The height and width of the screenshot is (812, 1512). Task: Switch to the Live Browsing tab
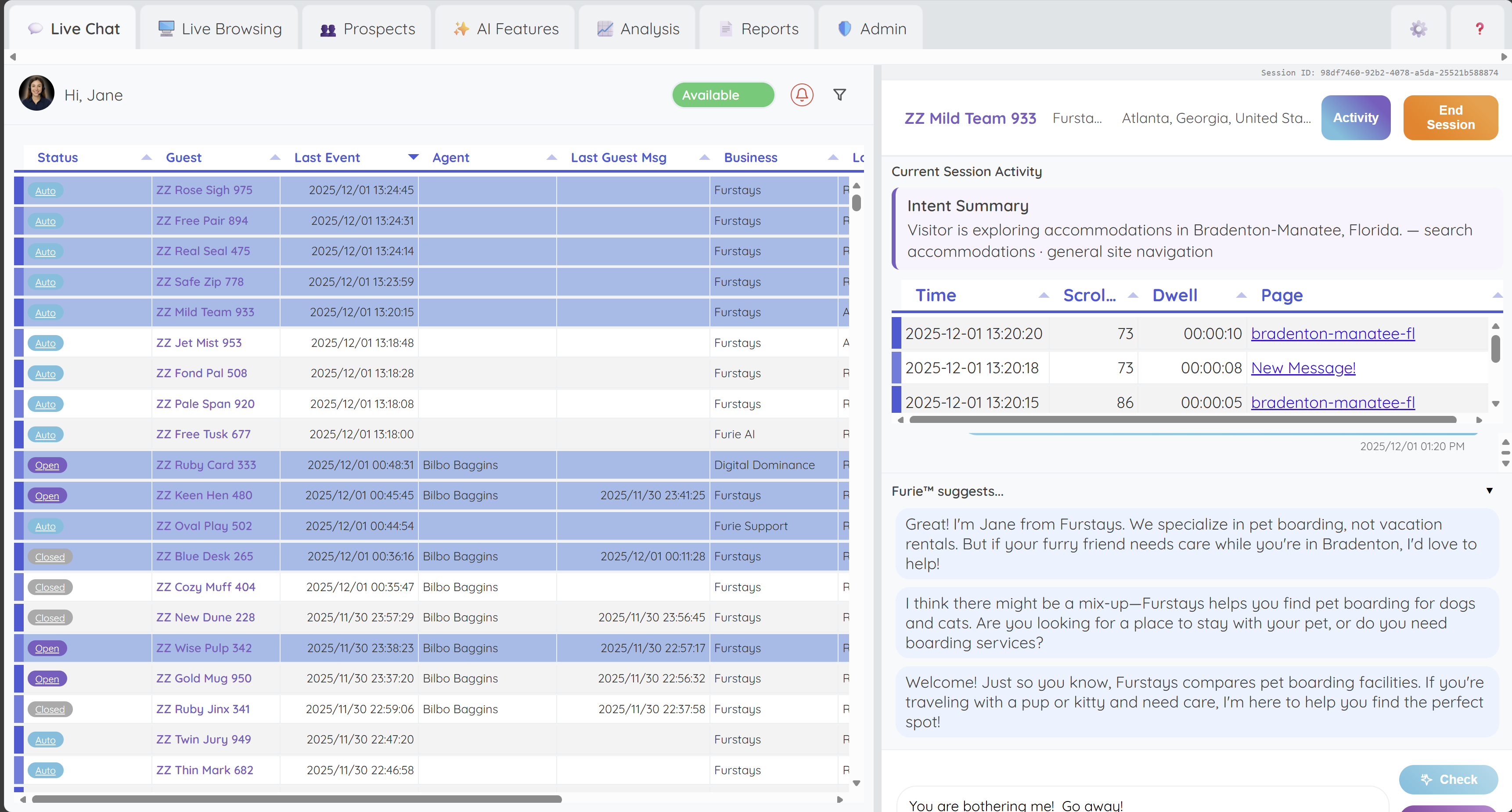(220, 29)
